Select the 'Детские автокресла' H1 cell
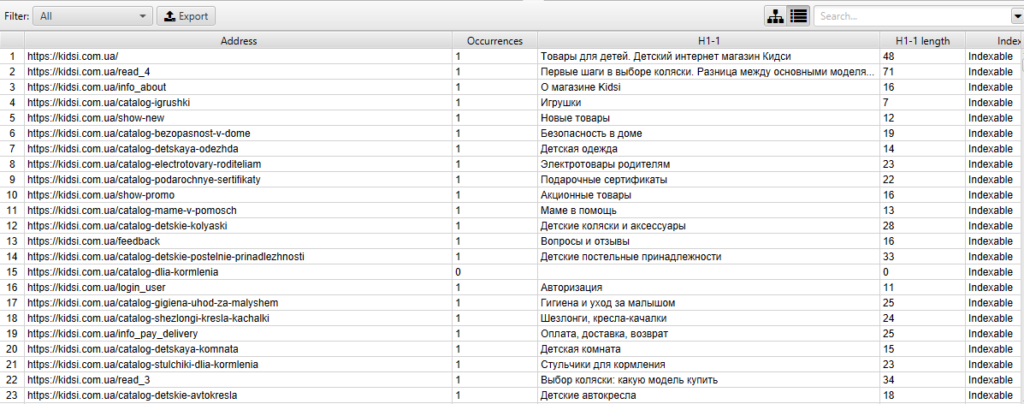1024x404 pixels. pos(586,395)
